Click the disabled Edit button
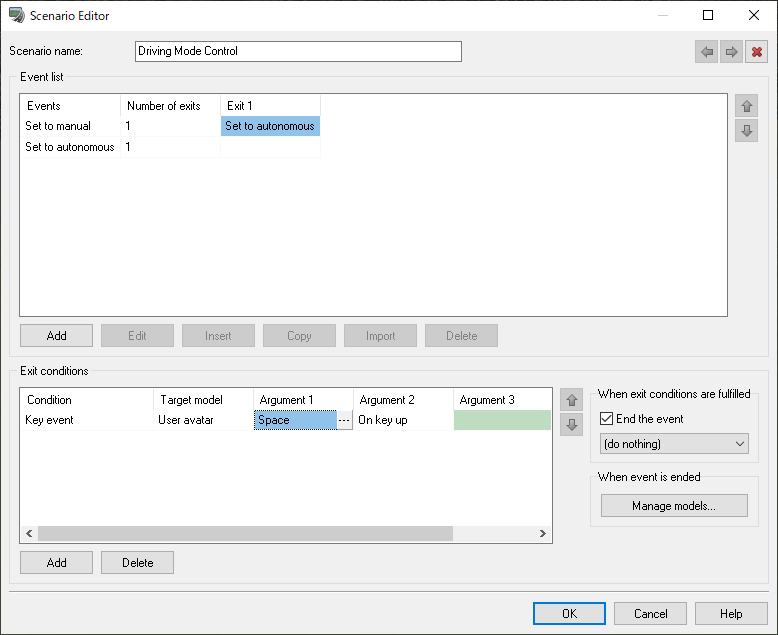 coord(137,336)
